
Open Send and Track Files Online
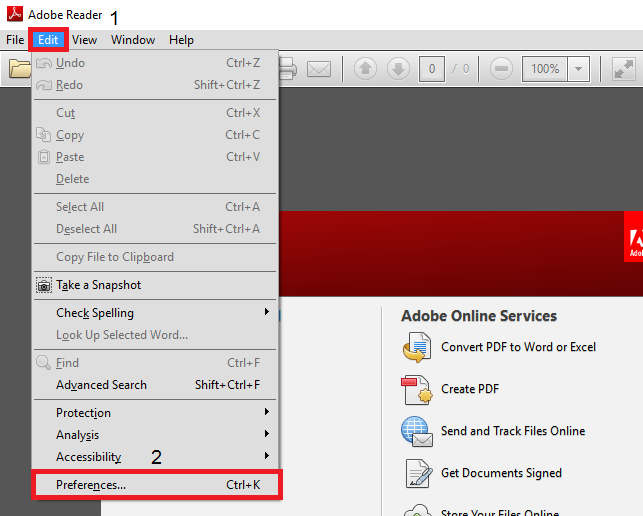click(513, 431)
